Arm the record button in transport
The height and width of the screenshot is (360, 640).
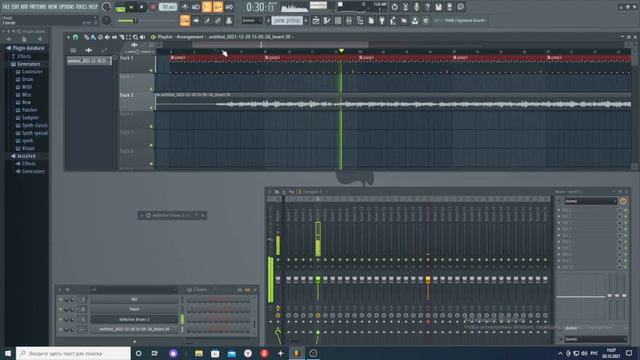pos(153,7)
